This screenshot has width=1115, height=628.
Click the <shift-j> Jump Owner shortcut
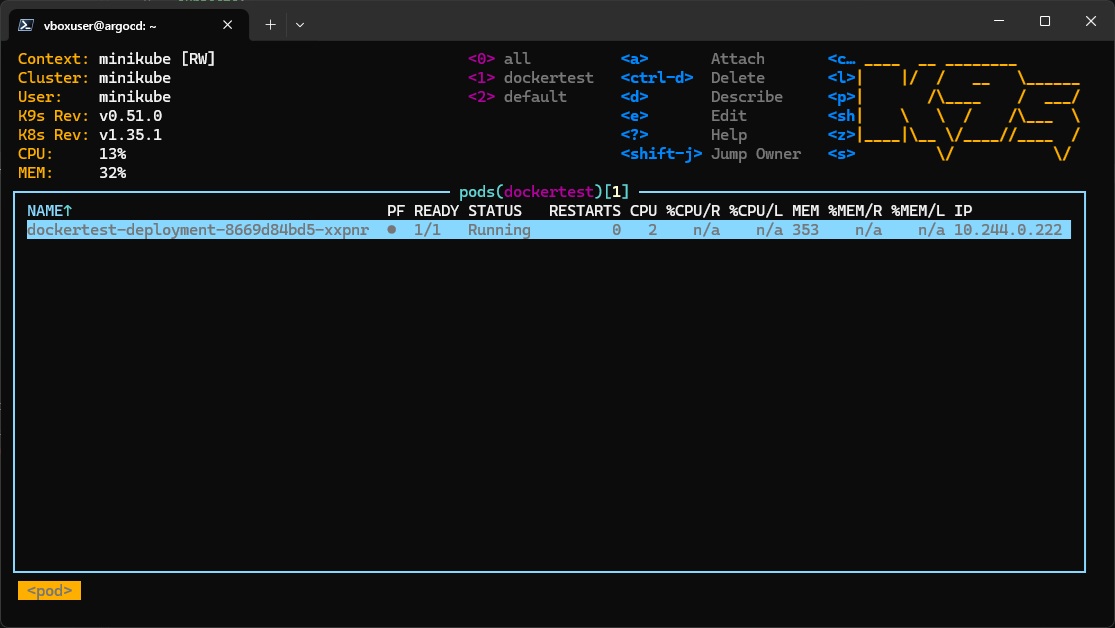coord(710,154)
